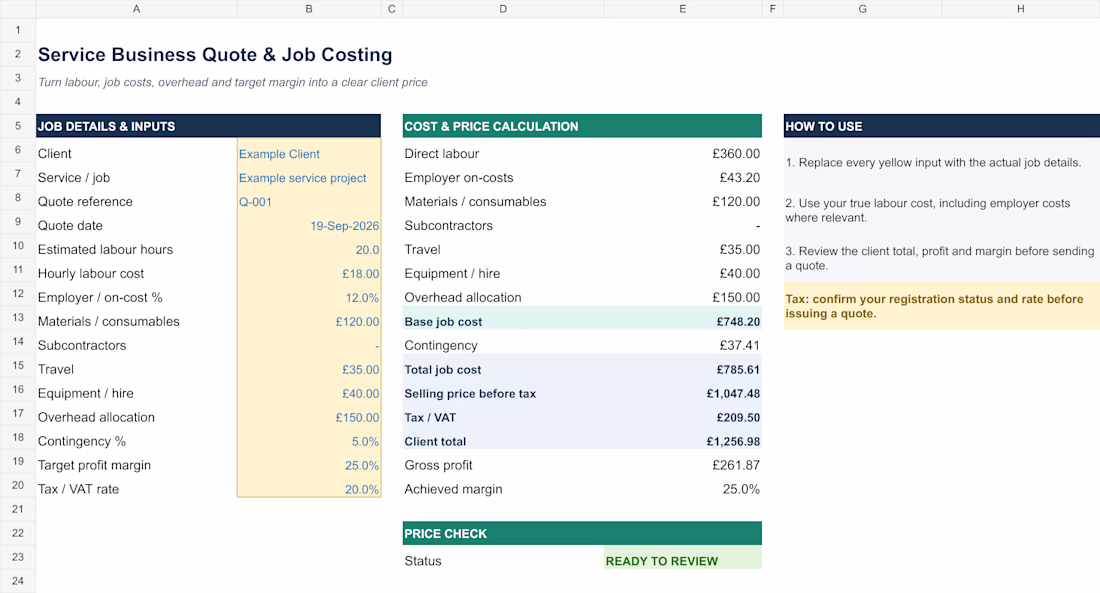Select the JOB DETAILS & INPUTS header
Viewport: 1100px width, 593px height.
pyautogui.click(x=208, y=126)
